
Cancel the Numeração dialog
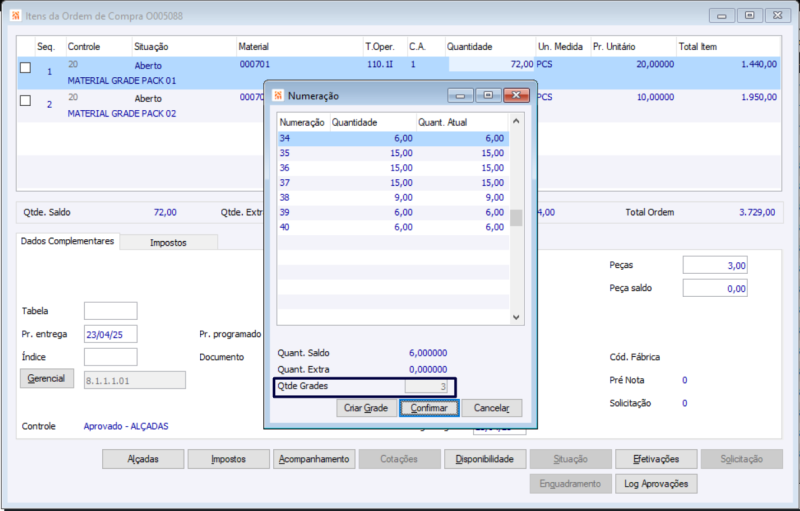(491, 408)
